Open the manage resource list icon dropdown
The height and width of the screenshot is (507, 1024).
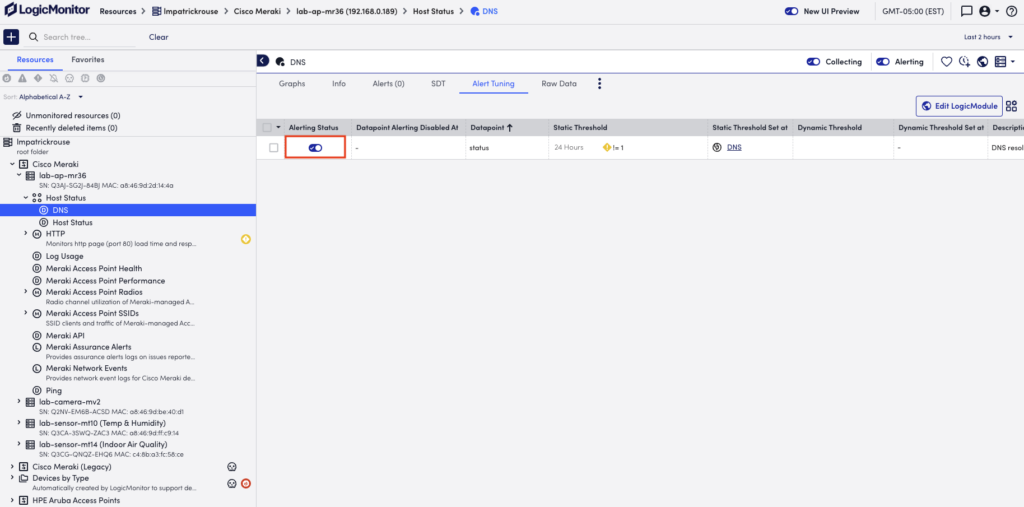point(1004,62)
